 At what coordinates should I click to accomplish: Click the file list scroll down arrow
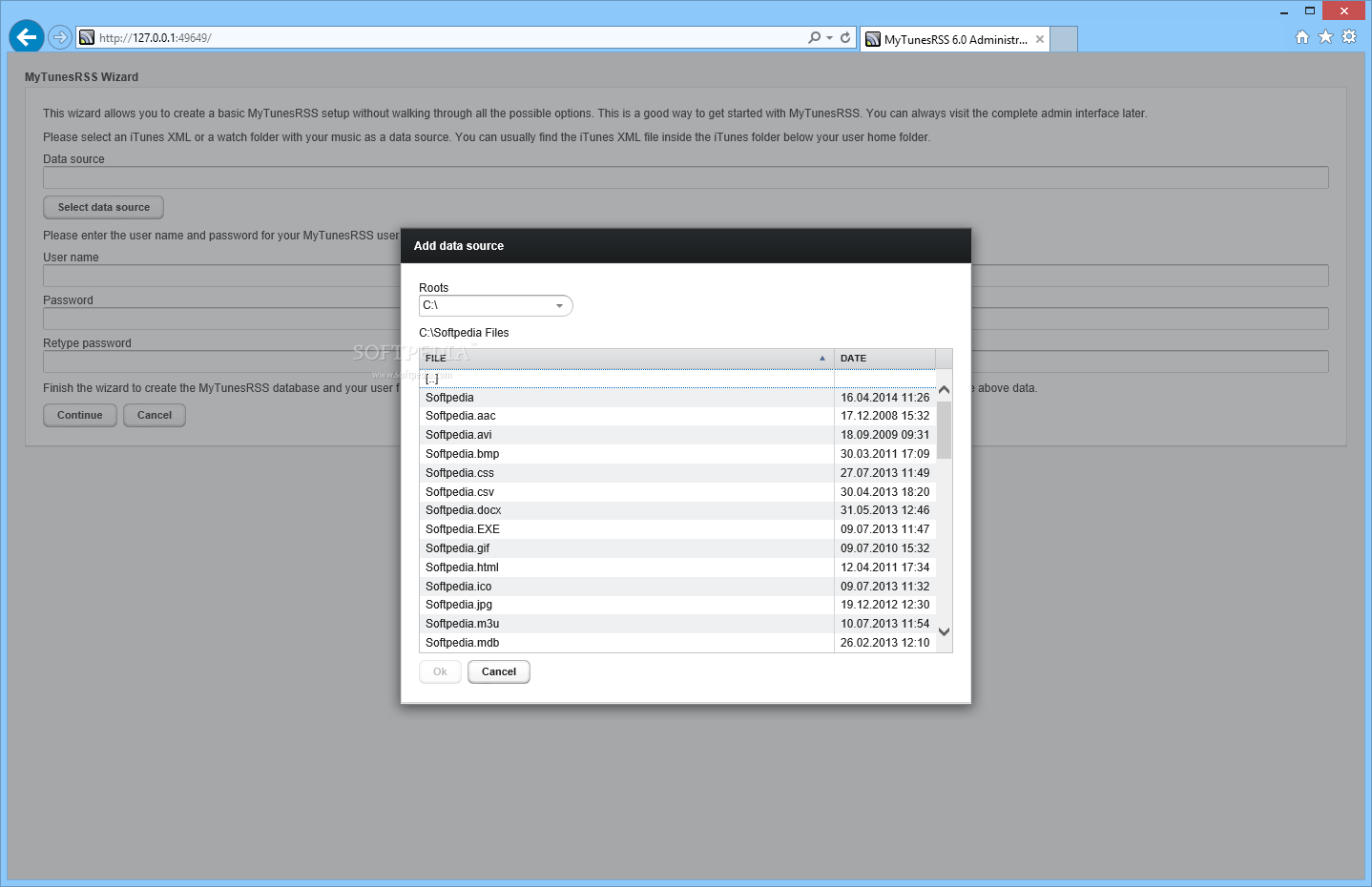click(944, 631)
